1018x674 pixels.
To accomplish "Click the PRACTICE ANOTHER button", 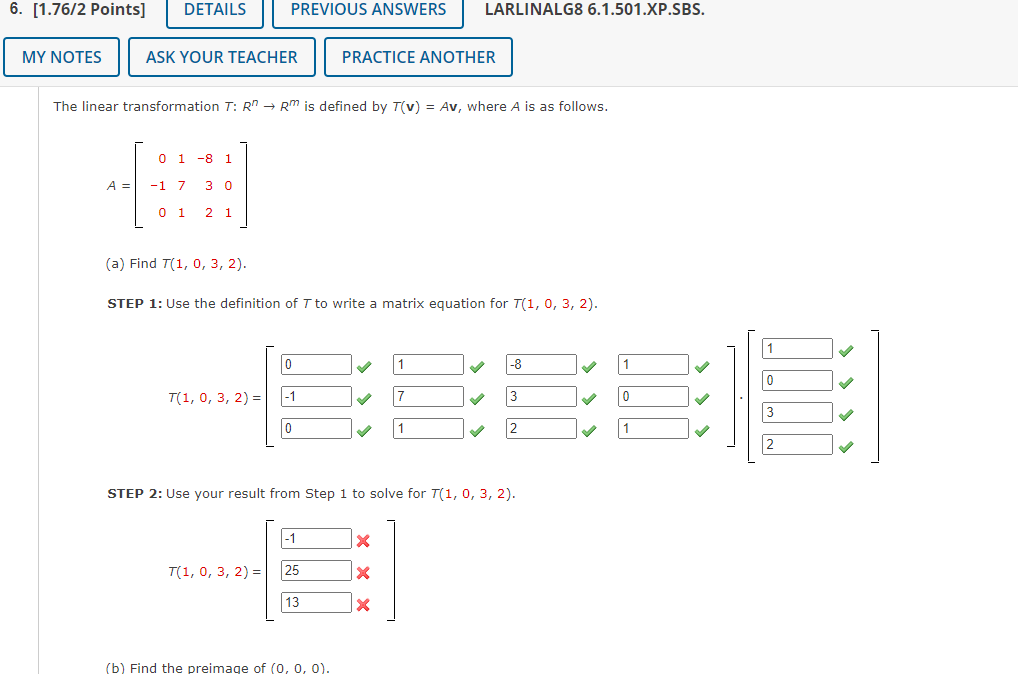I will 418,57.
